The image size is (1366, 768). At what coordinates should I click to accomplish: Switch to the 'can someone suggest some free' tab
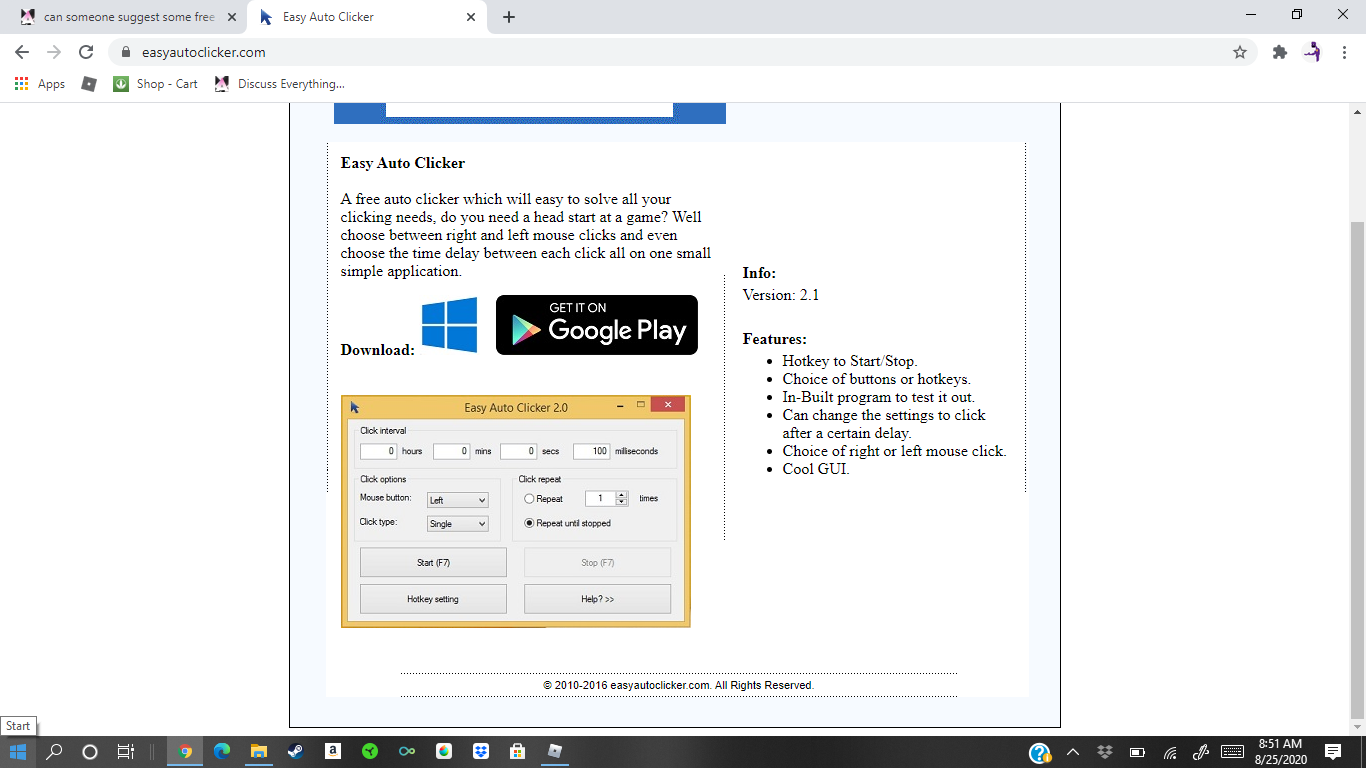coord(129,17)
